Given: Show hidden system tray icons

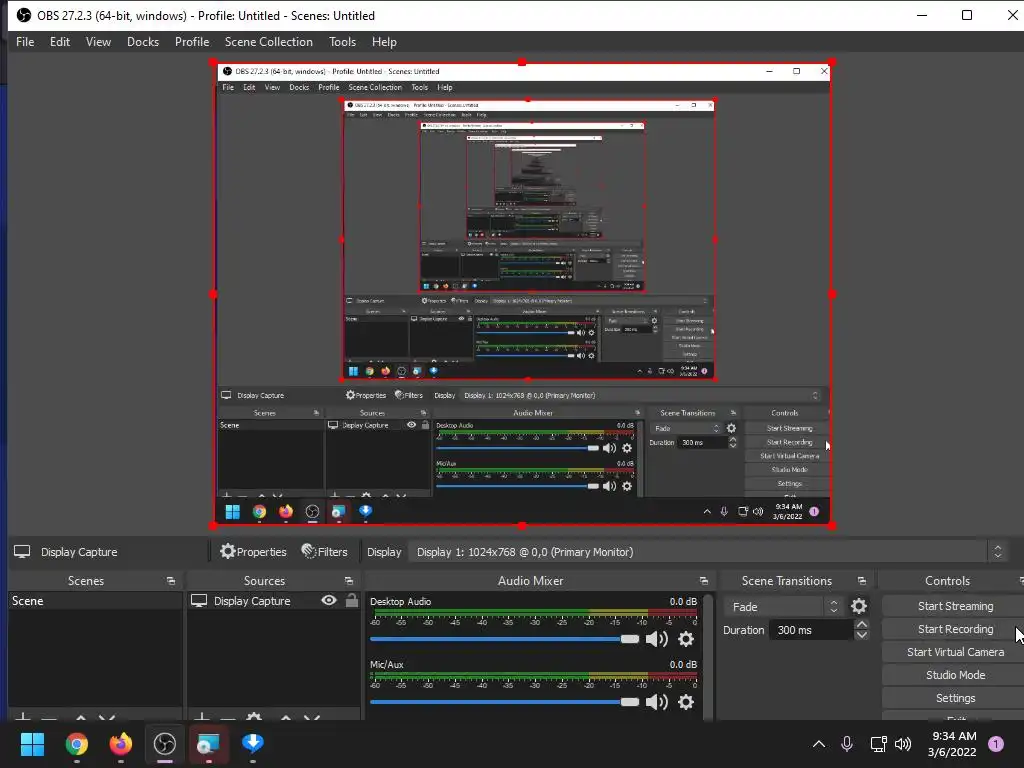Looking at the screenshot, I should [x=818, y=744].
